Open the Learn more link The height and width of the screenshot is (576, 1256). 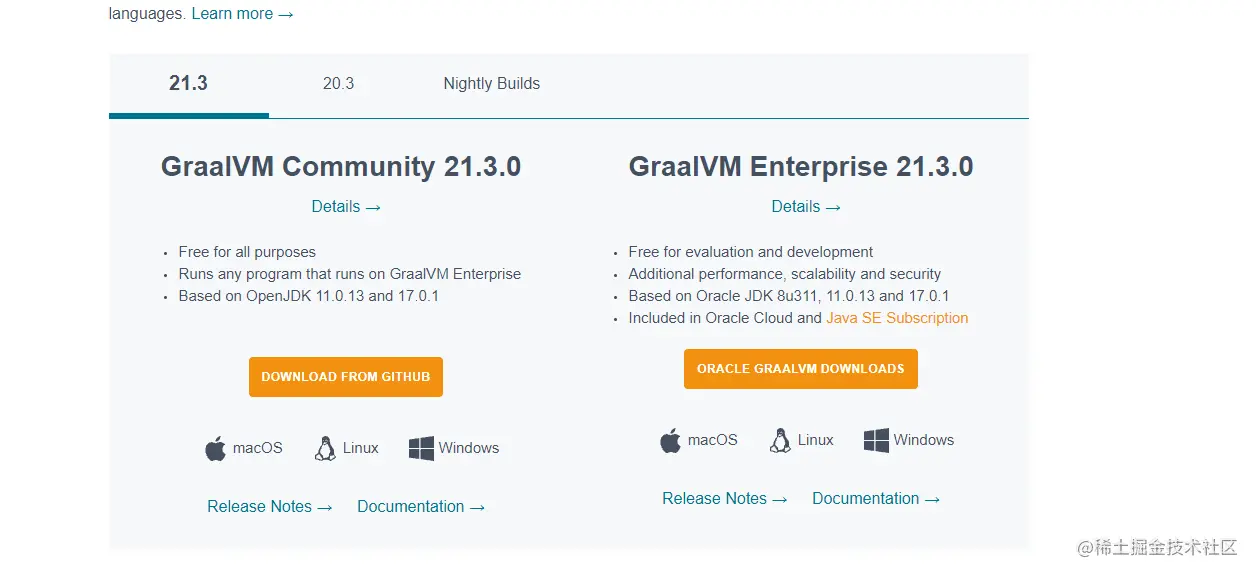point(242,14)
